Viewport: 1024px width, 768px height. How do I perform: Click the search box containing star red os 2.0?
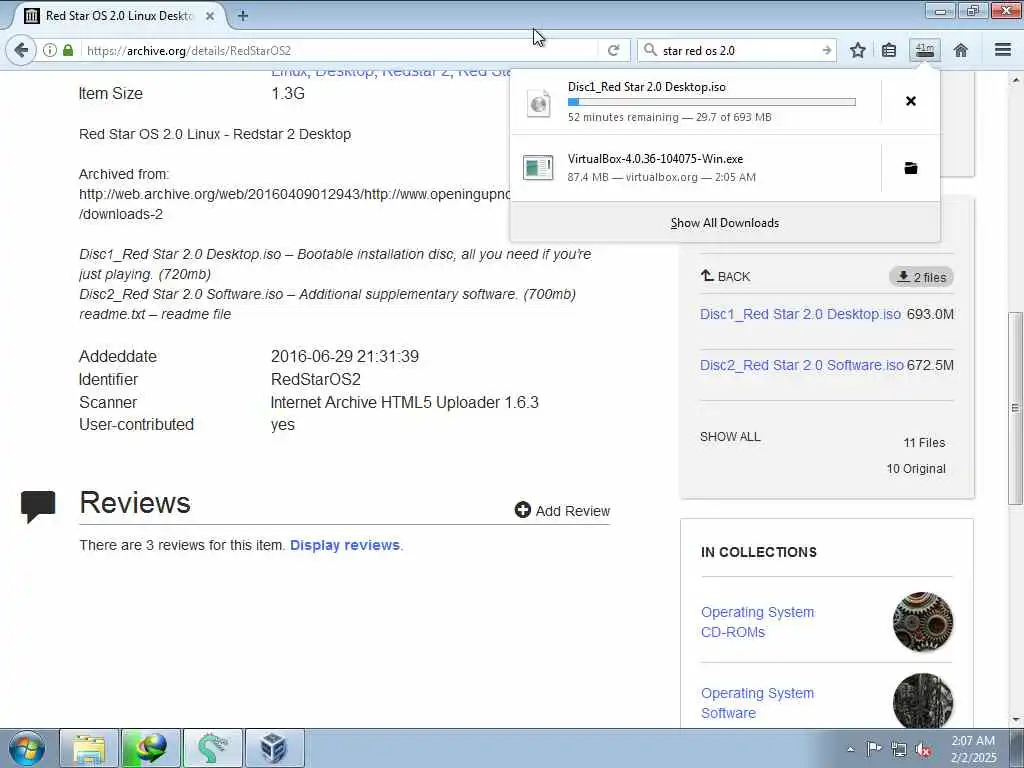pyautogui.click(x=739, y=50)
